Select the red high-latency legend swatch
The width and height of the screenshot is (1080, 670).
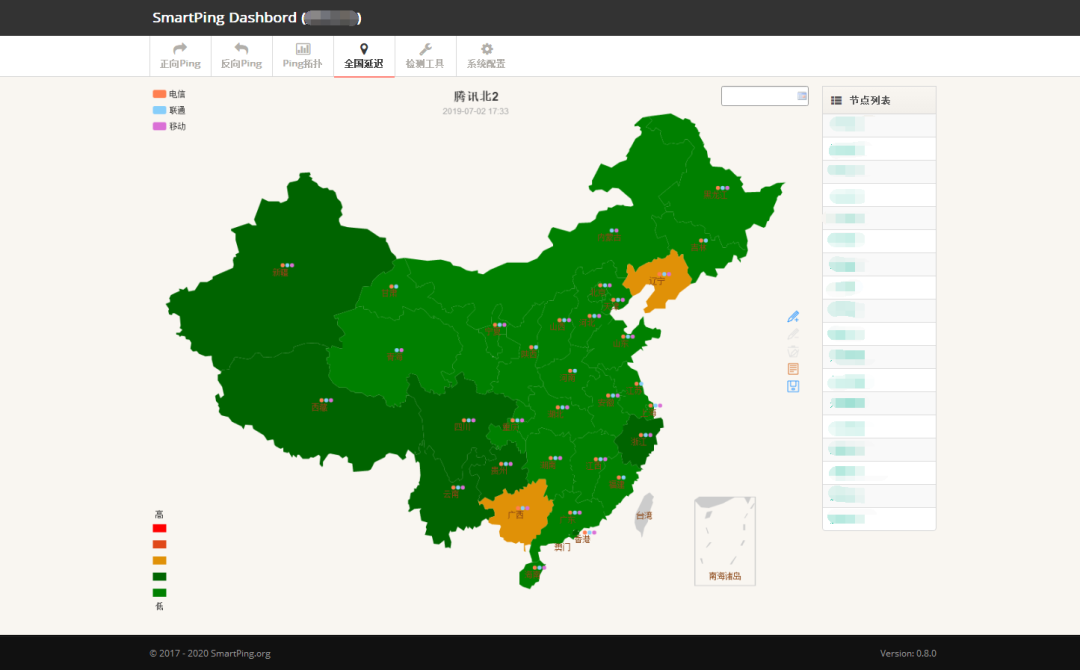tap(159, 528)
